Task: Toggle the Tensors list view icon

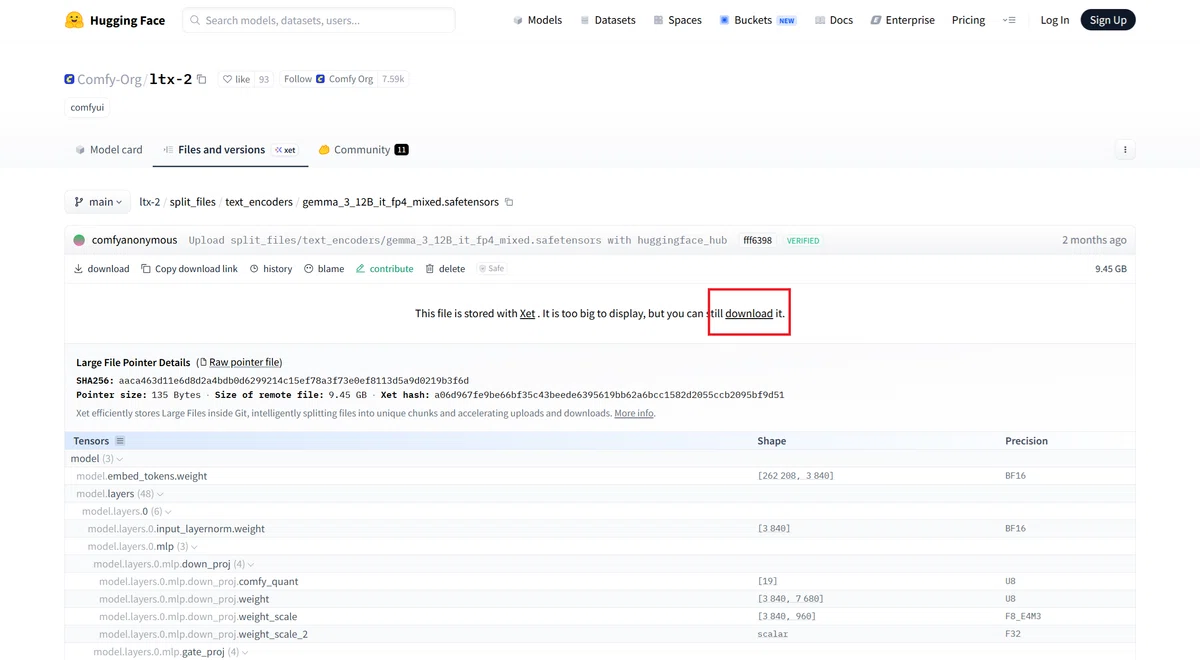Action: pyautogui.click(x=120, y=441)
